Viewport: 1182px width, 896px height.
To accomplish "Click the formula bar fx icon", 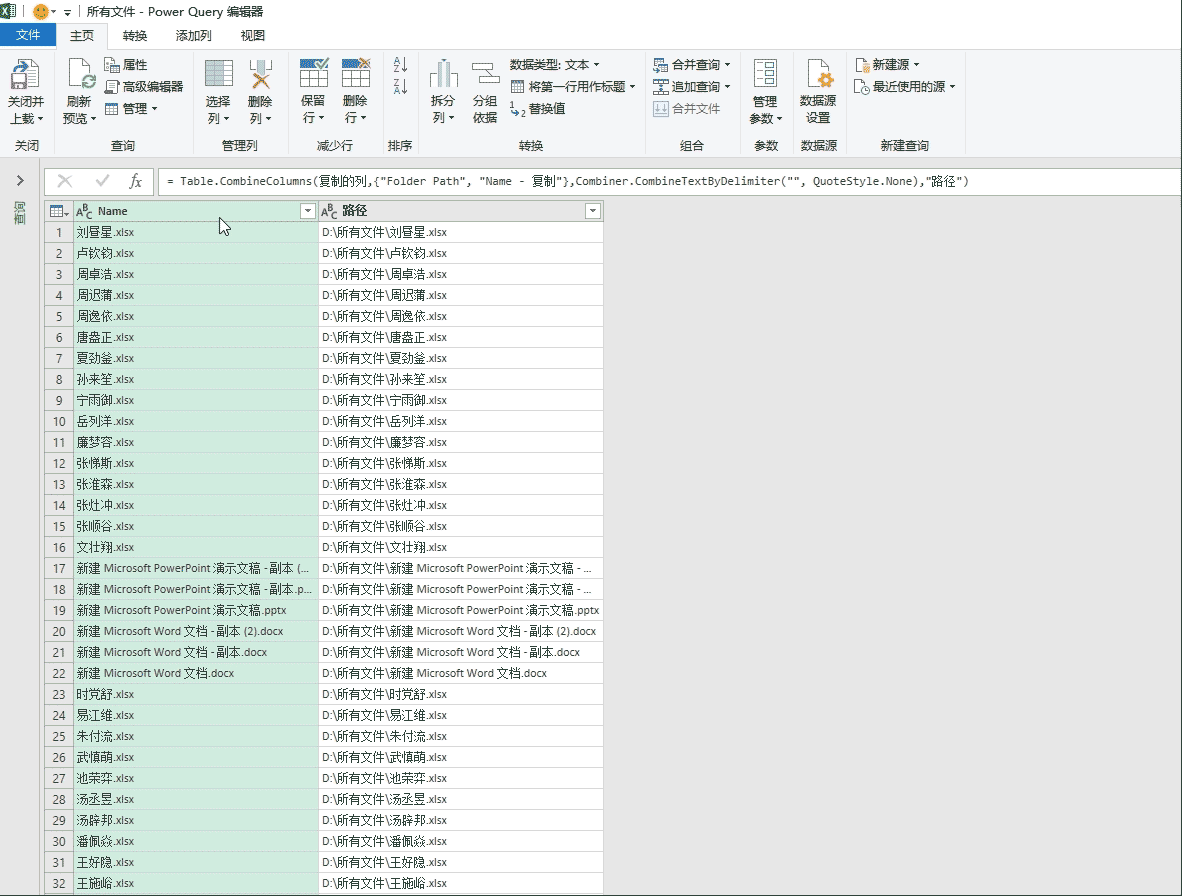I will [136, 181].
